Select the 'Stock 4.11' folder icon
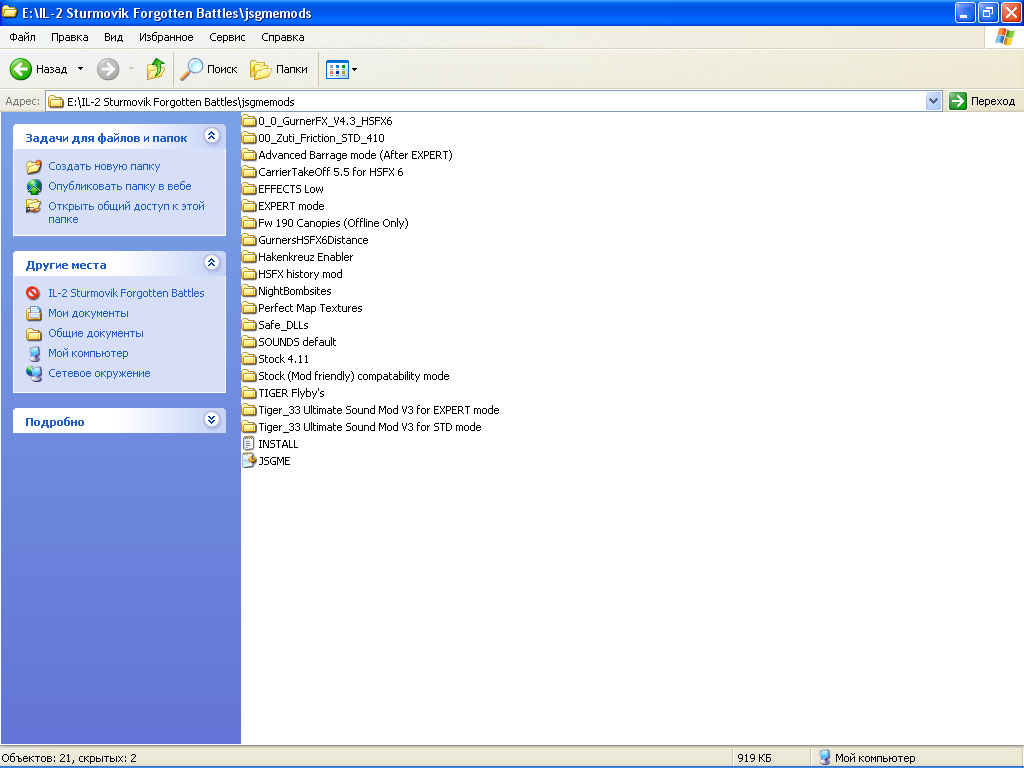 click(x=249, y=359)
